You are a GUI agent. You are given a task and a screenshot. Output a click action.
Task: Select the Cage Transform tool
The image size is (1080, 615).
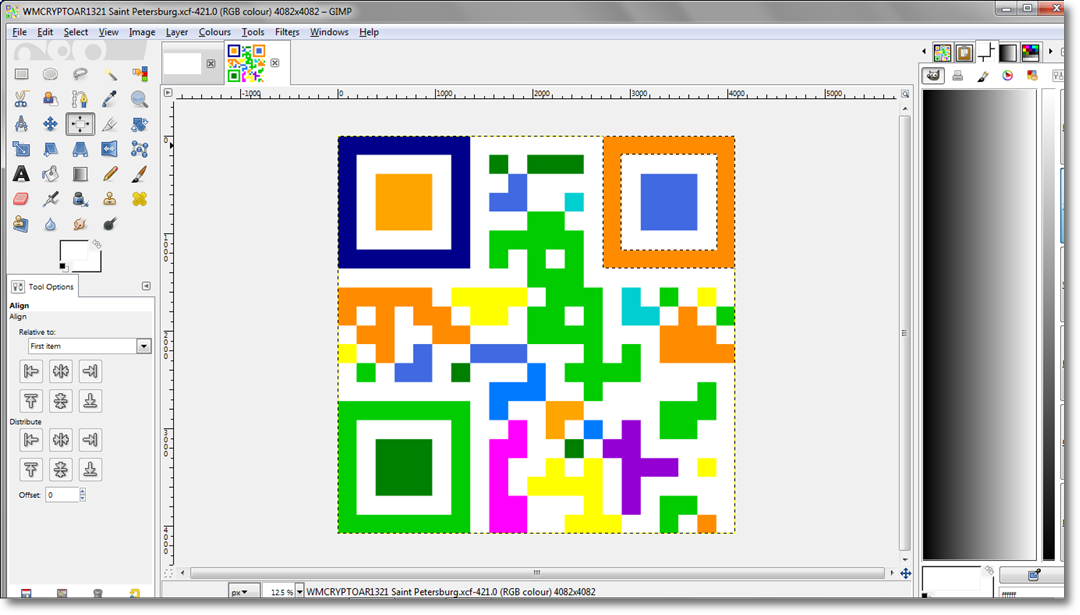pos(139,149)
